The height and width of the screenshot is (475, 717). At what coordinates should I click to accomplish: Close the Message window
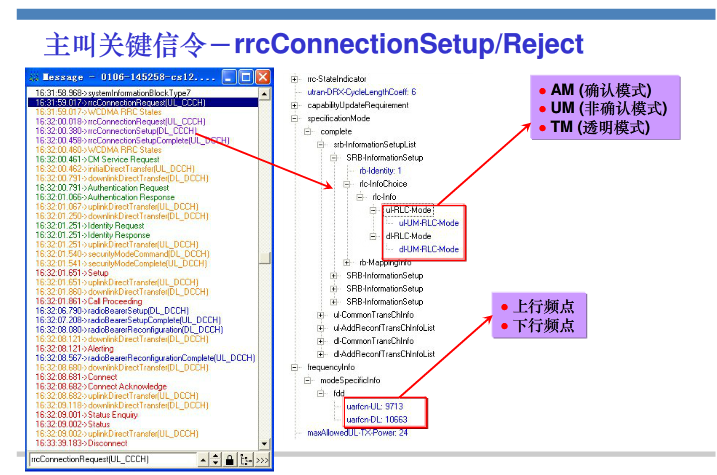(x=262, y=77)
